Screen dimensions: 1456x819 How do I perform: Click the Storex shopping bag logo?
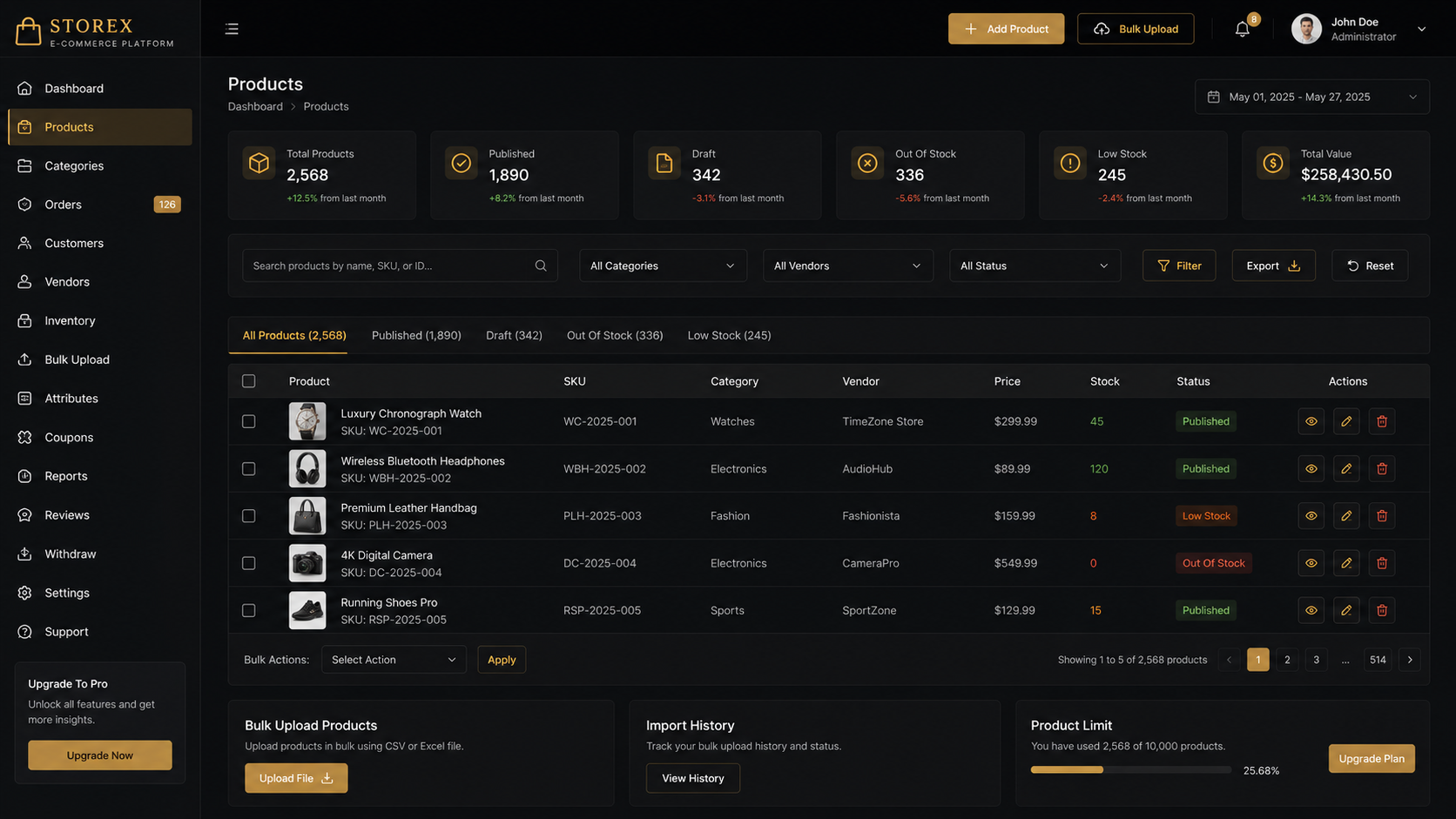coord(28,31)
